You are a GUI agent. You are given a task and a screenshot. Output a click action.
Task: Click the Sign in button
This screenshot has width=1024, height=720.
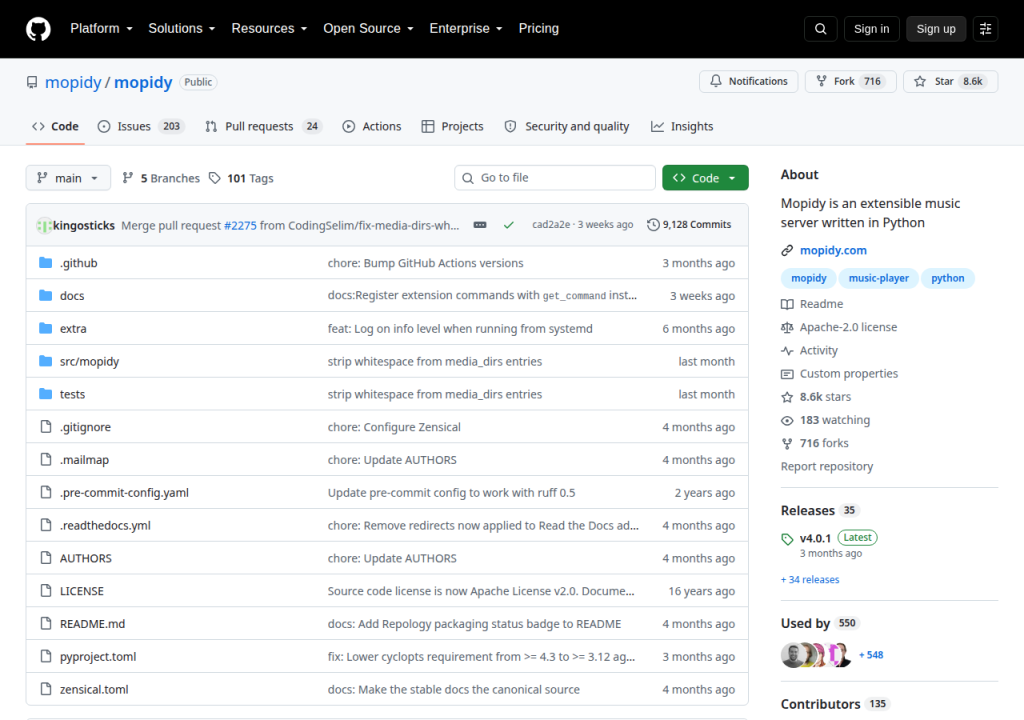click(871, 29)
